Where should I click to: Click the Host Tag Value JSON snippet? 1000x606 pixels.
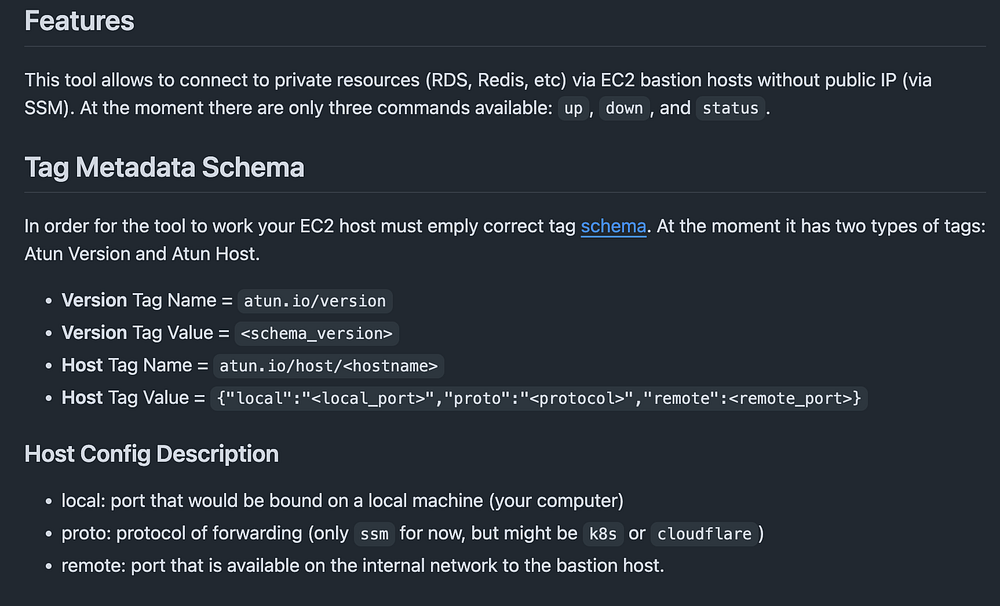point(538,398)
